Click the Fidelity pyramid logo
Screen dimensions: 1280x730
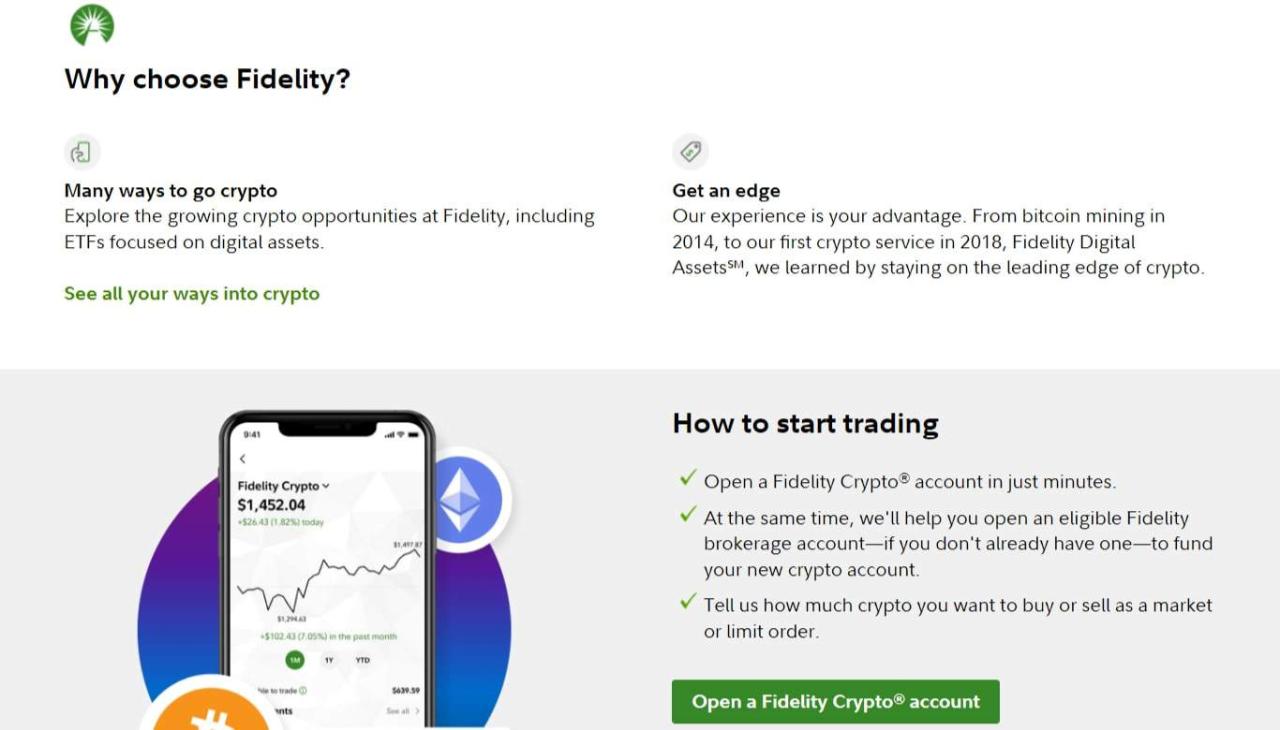pos(91,24)
